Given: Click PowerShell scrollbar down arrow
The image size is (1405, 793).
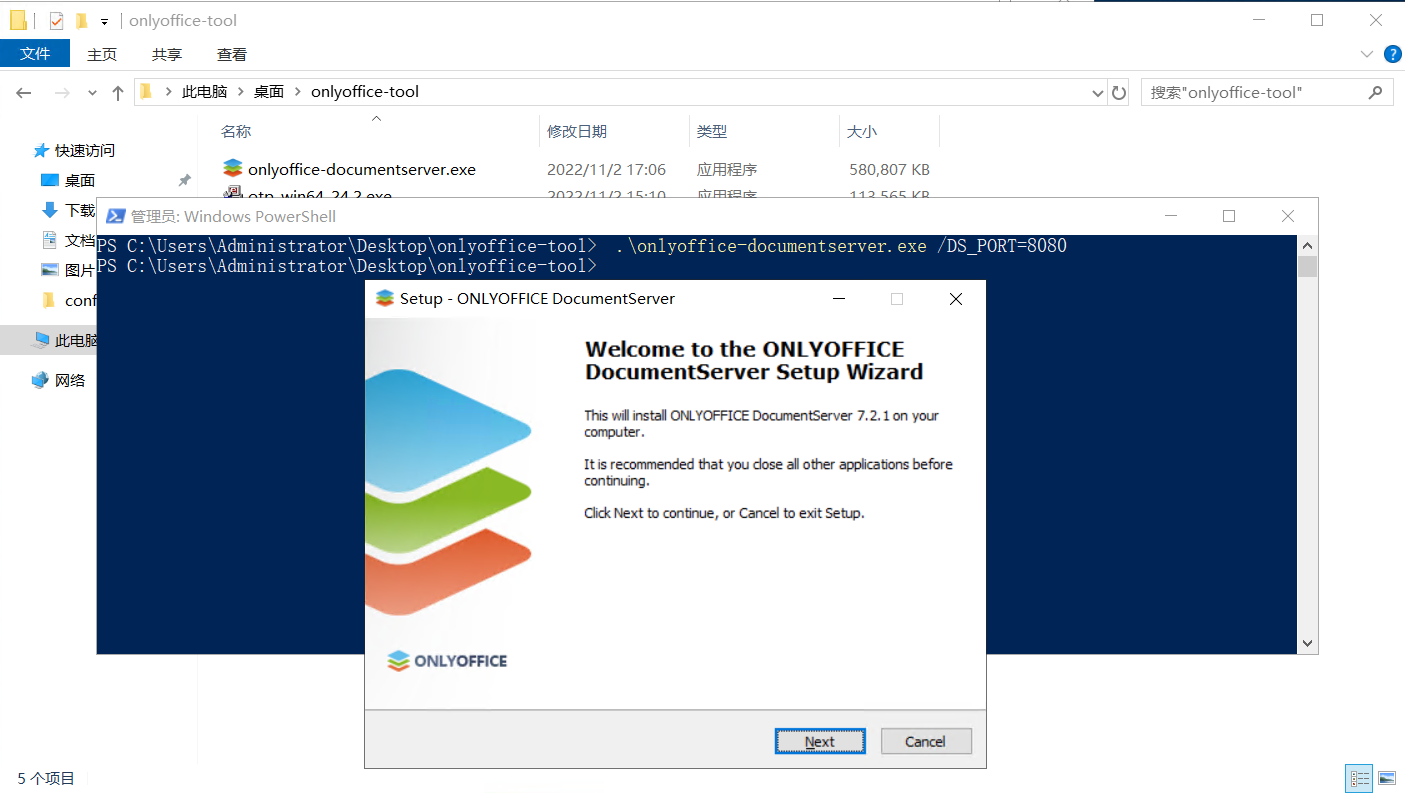Looking at the screenshot, I should (1308, 645).
